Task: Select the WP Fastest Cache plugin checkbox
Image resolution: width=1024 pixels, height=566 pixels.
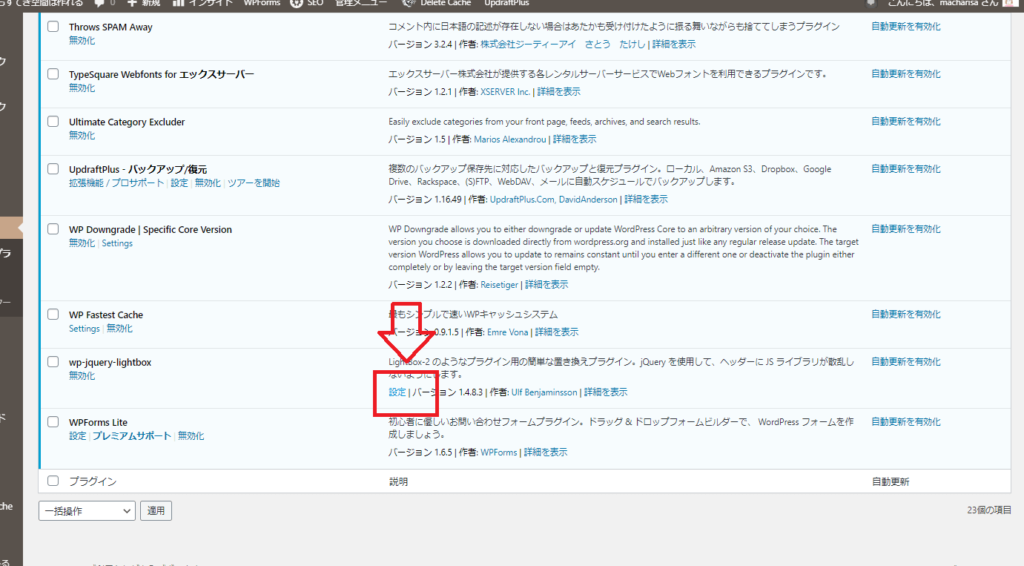Action: point(54,315)
